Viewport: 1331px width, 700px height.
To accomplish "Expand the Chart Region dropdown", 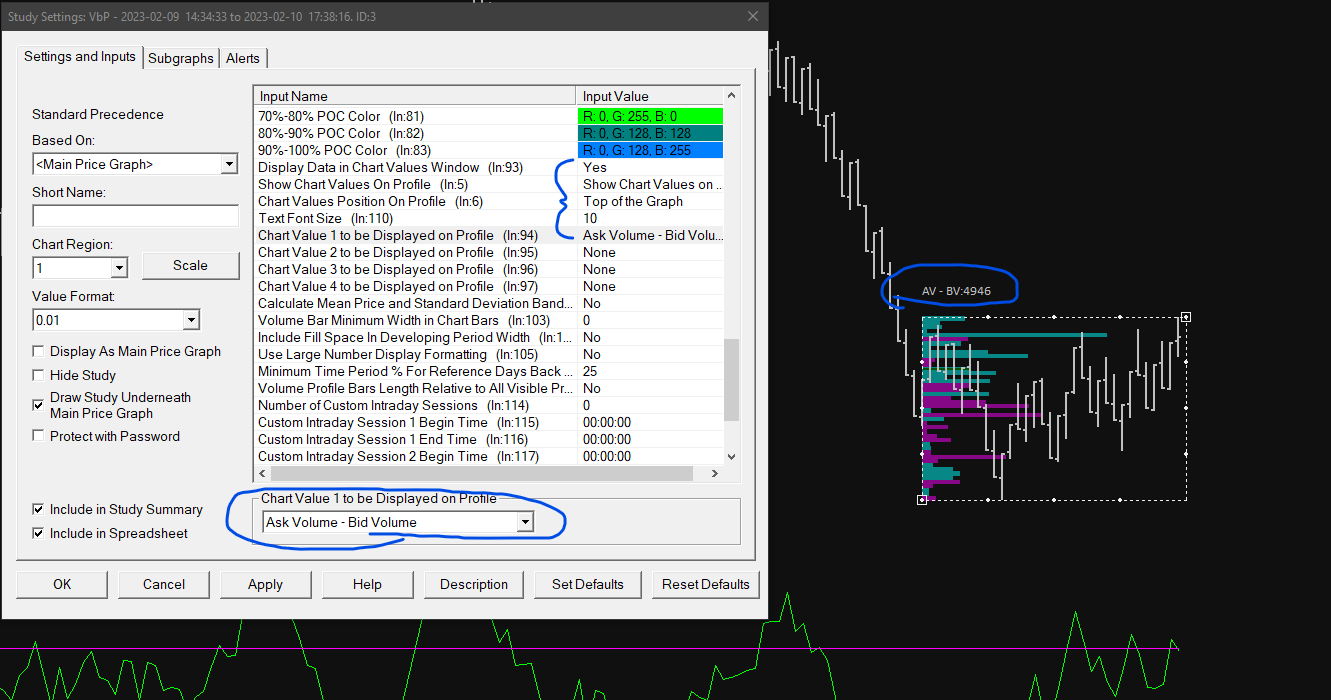I will pyautogui.click(x=119, y=268).
